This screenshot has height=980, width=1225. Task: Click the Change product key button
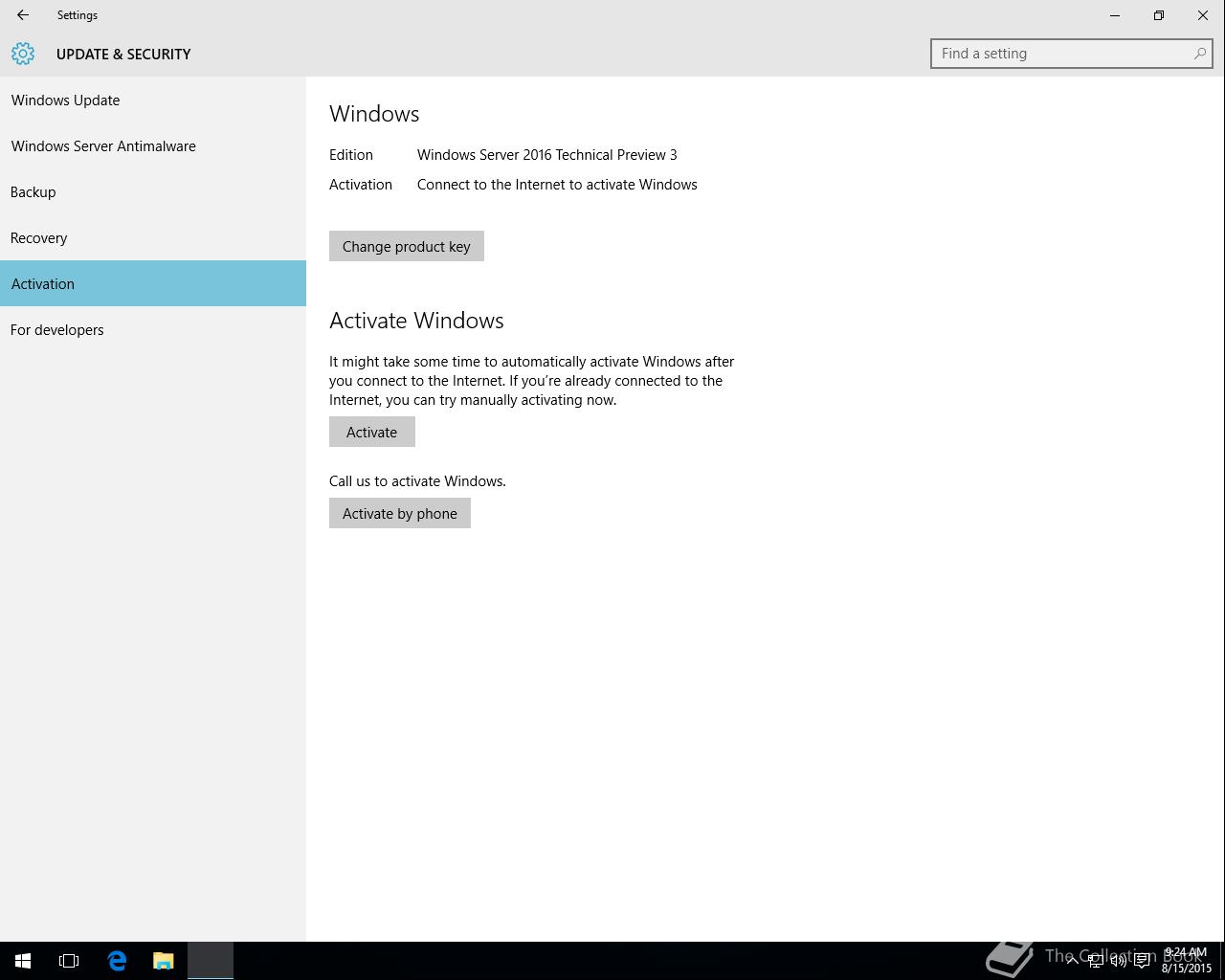click(407, 246)
